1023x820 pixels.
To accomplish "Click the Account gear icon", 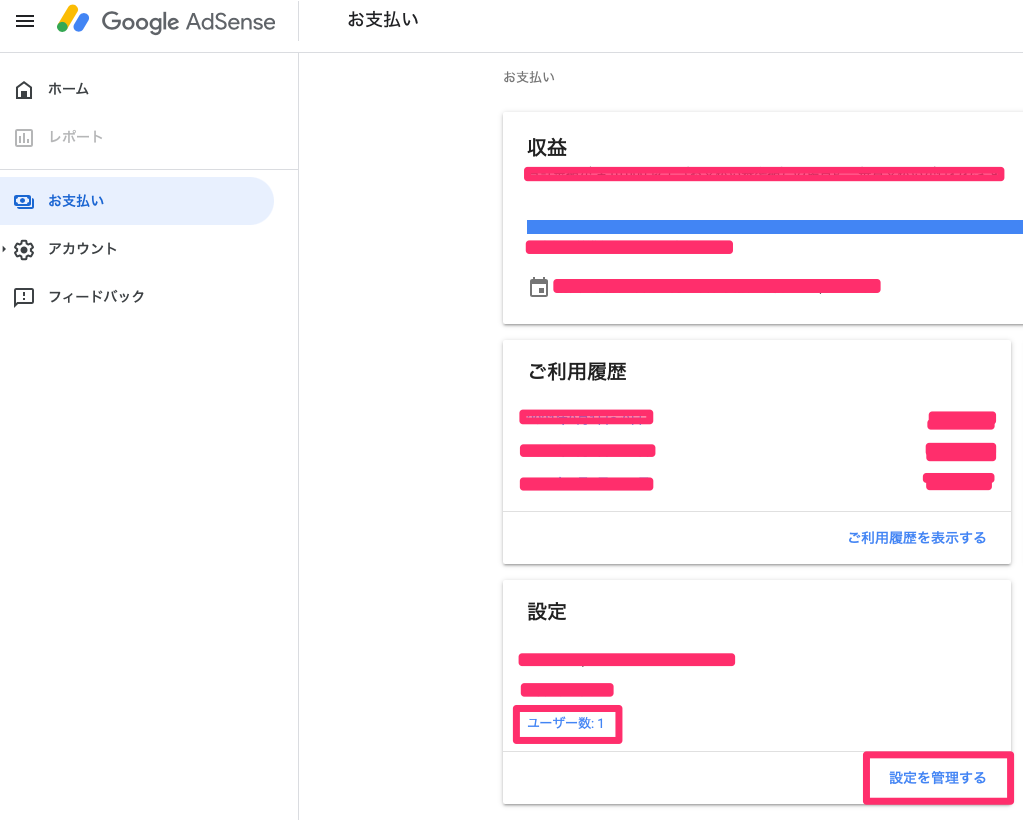I will pos(24,250).
